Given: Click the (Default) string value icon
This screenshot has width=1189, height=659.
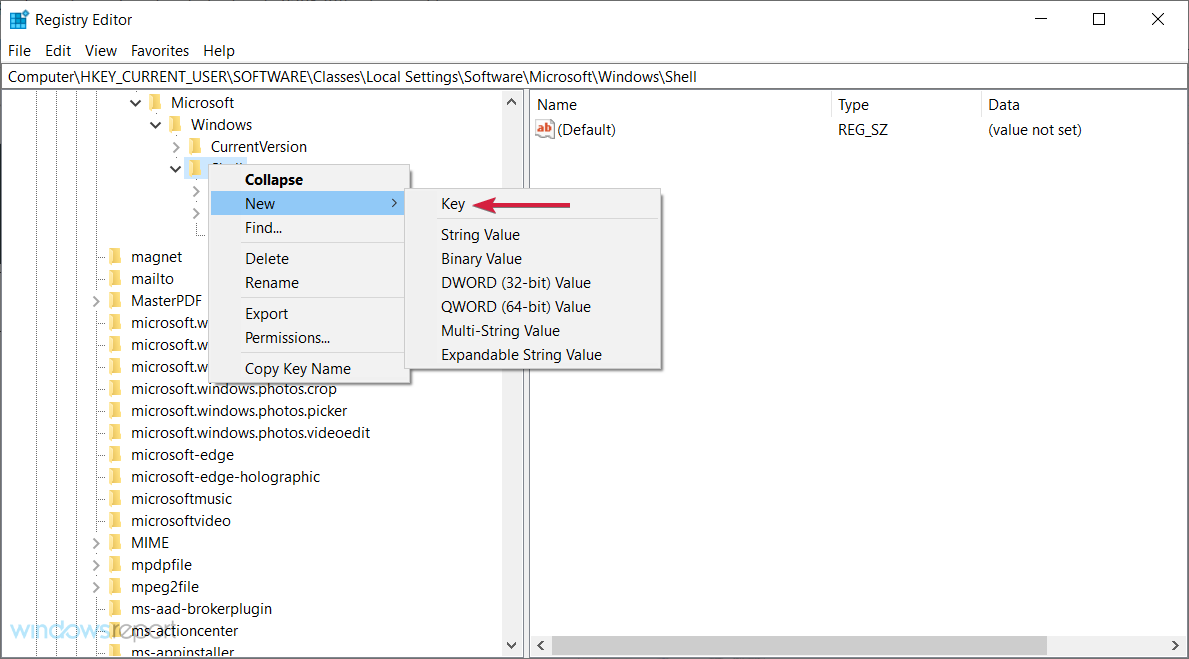Looking at the screenshot, I should [x=544, y=129].
